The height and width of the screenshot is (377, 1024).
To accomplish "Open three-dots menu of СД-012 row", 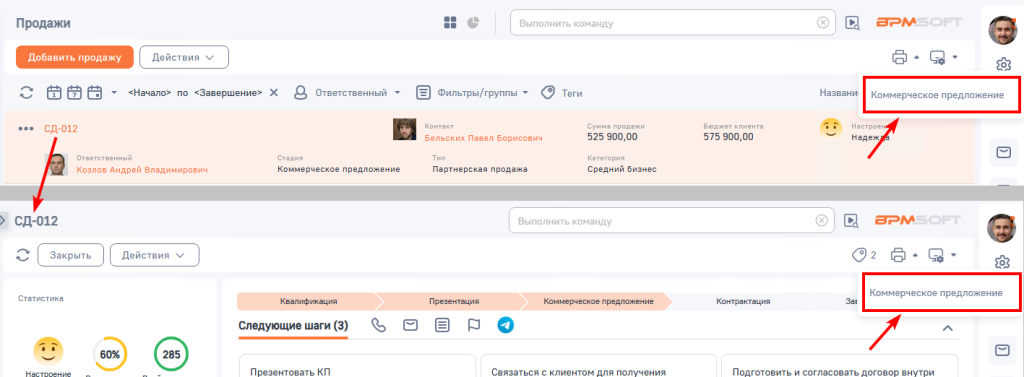I will point(26,129).
